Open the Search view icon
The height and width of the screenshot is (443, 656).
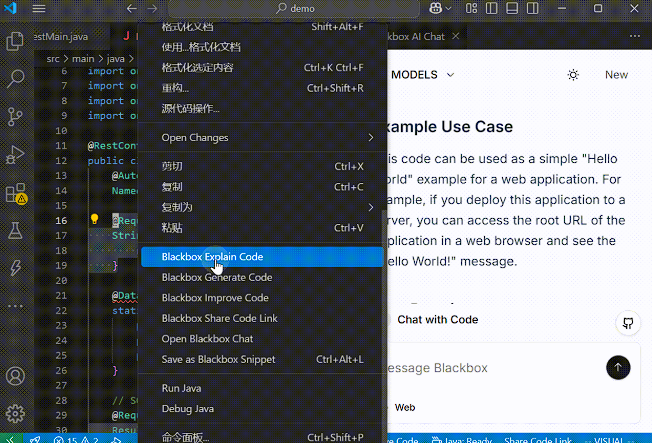point(15,79)
